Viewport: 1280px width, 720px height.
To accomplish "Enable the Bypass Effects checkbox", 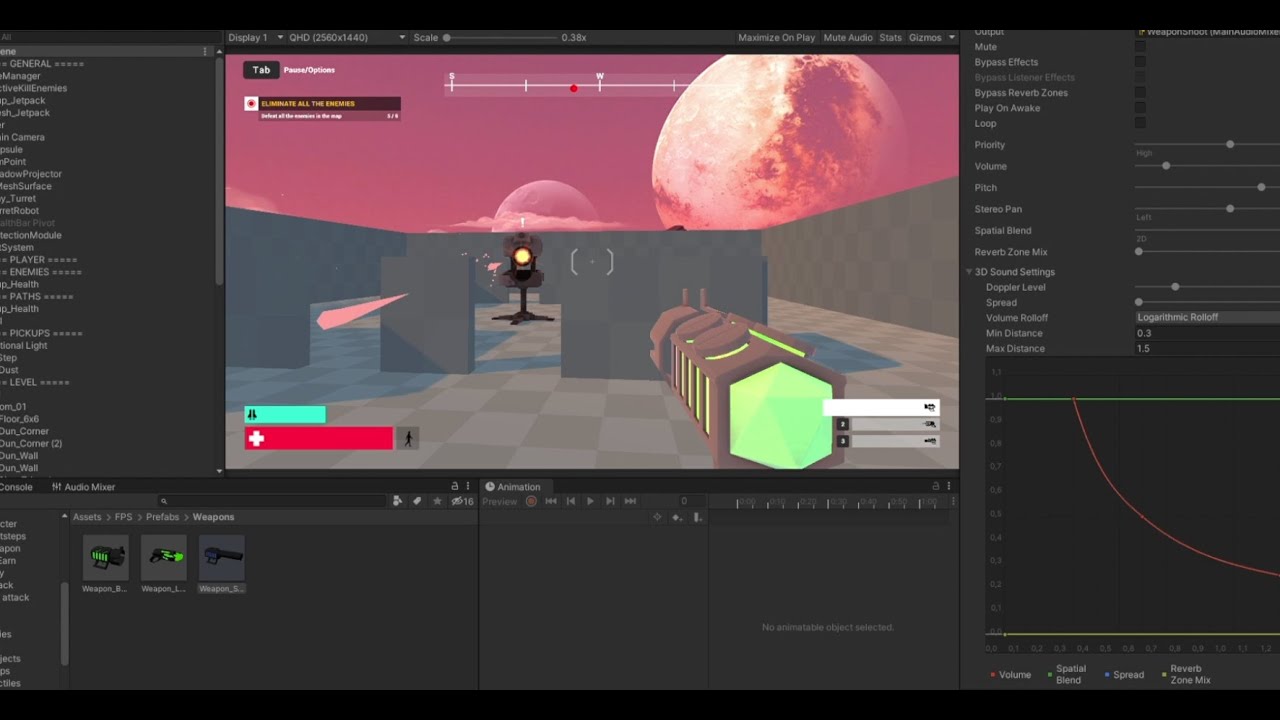I will tap(1140, 62).
